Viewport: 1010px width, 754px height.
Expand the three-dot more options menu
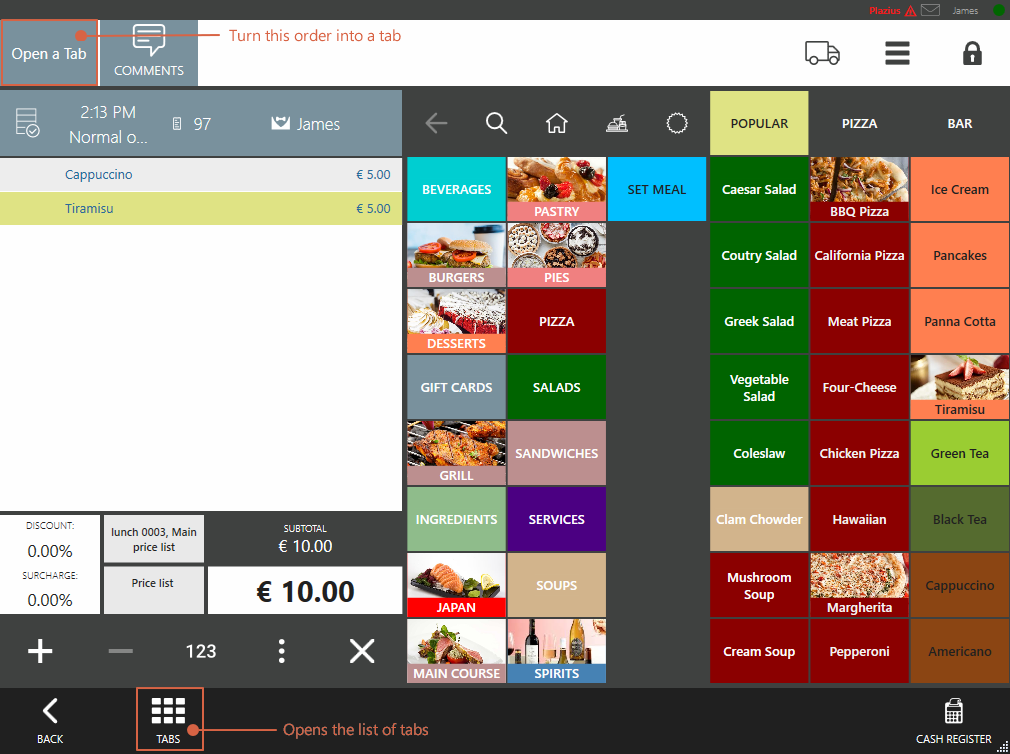[x=281, y=651]
